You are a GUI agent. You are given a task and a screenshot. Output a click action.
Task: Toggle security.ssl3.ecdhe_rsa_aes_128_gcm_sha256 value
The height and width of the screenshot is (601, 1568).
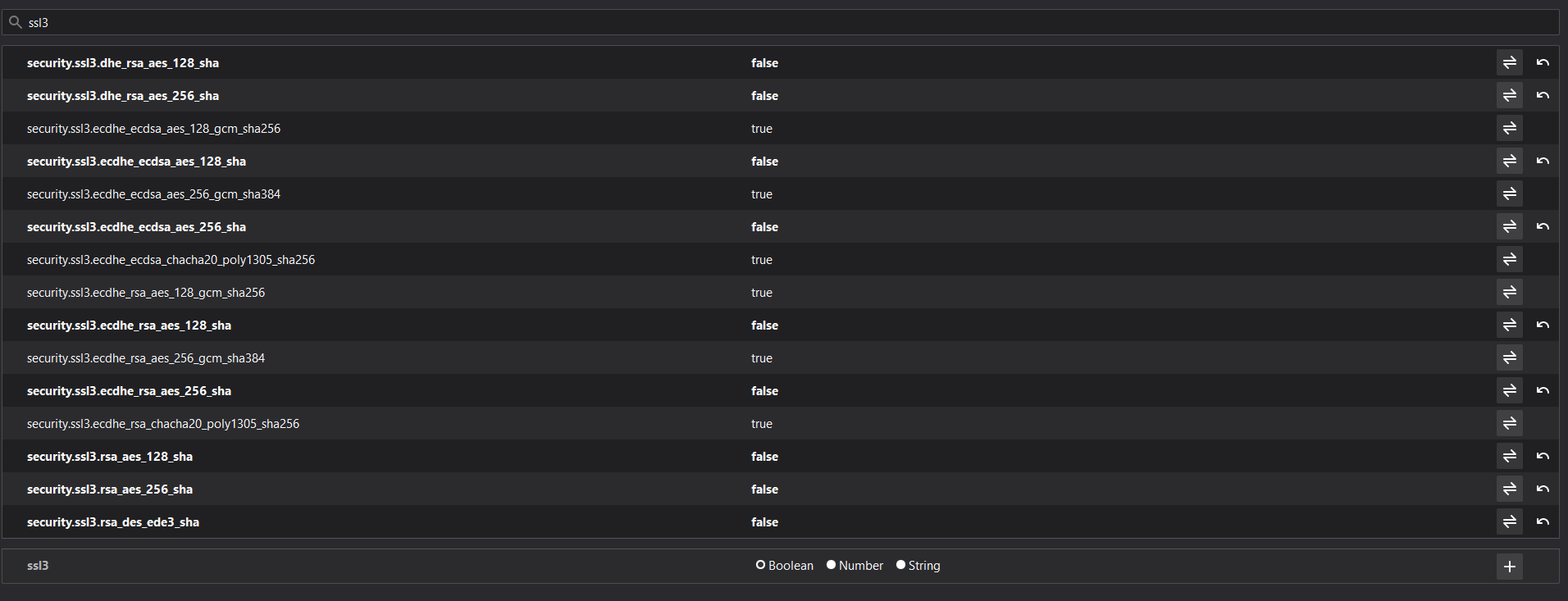[x=1509, y=292]
